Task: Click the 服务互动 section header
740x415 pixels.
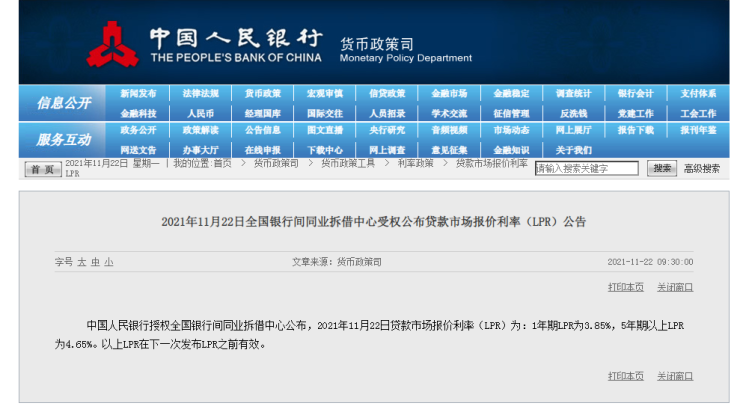Action: coord(64,140)
